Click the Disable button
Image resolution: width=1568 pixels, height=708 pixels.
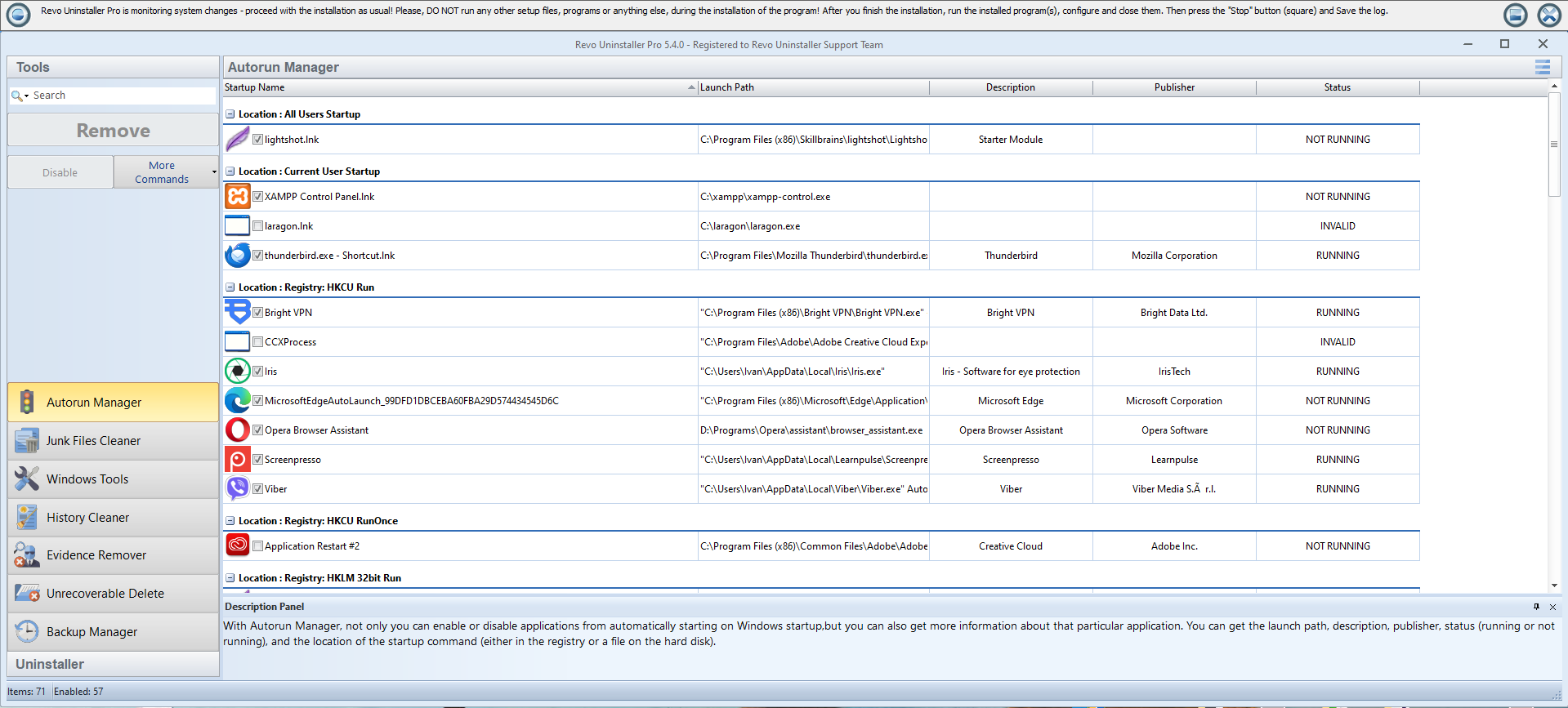(60, 172)
